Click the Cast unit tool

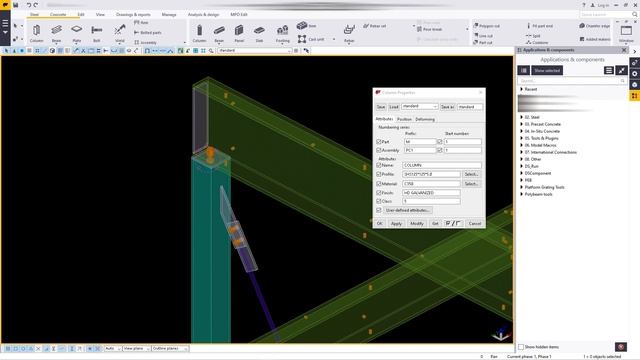[311, 39]
